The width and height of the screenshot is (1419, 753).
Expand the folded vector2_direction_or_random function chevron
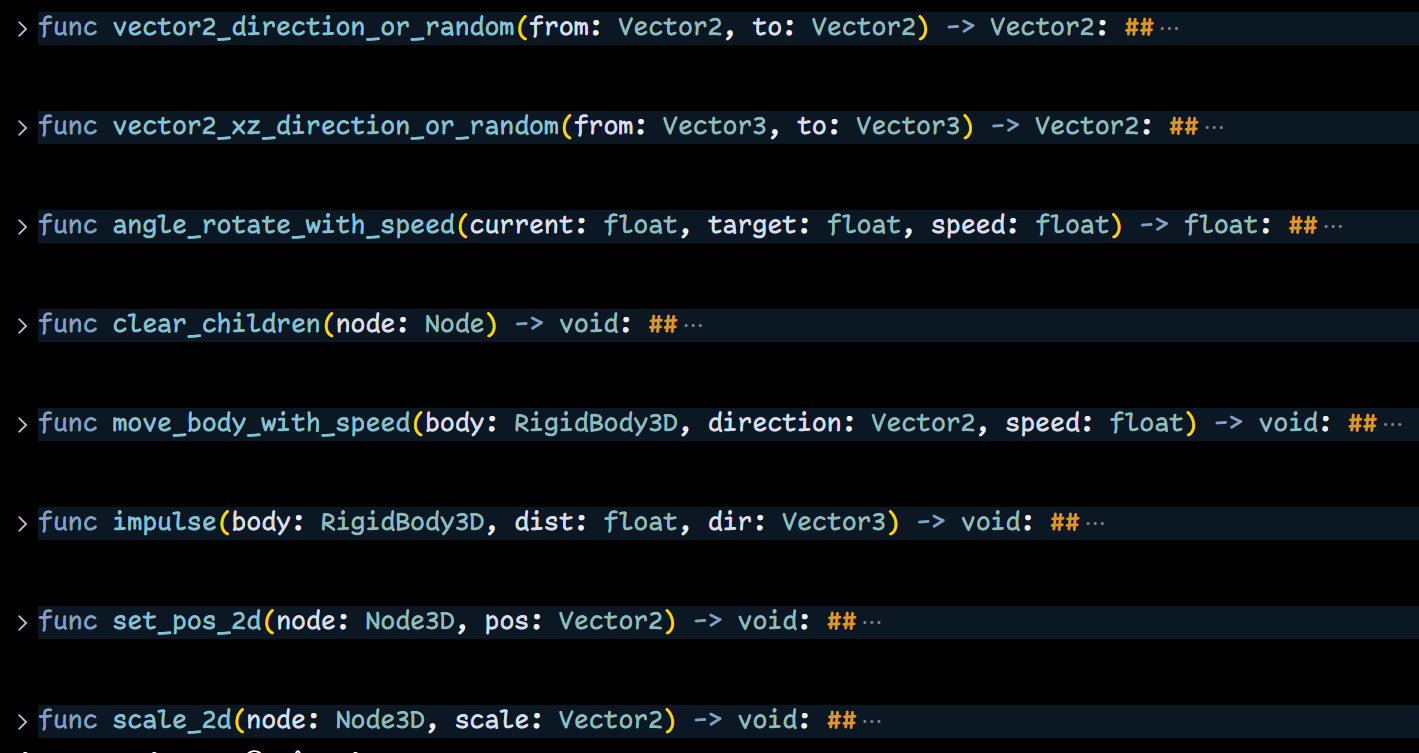tap(22, 28)
